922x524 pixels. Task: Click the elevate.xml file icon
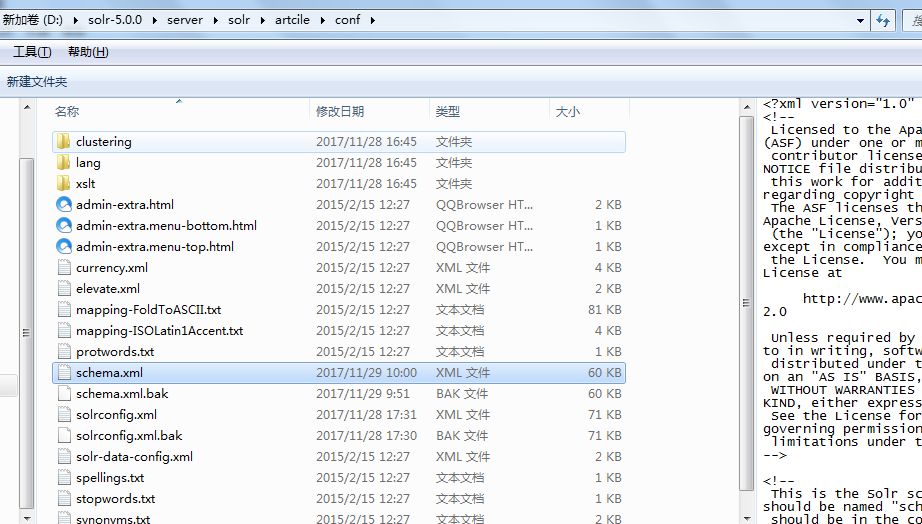coord(64,289)
